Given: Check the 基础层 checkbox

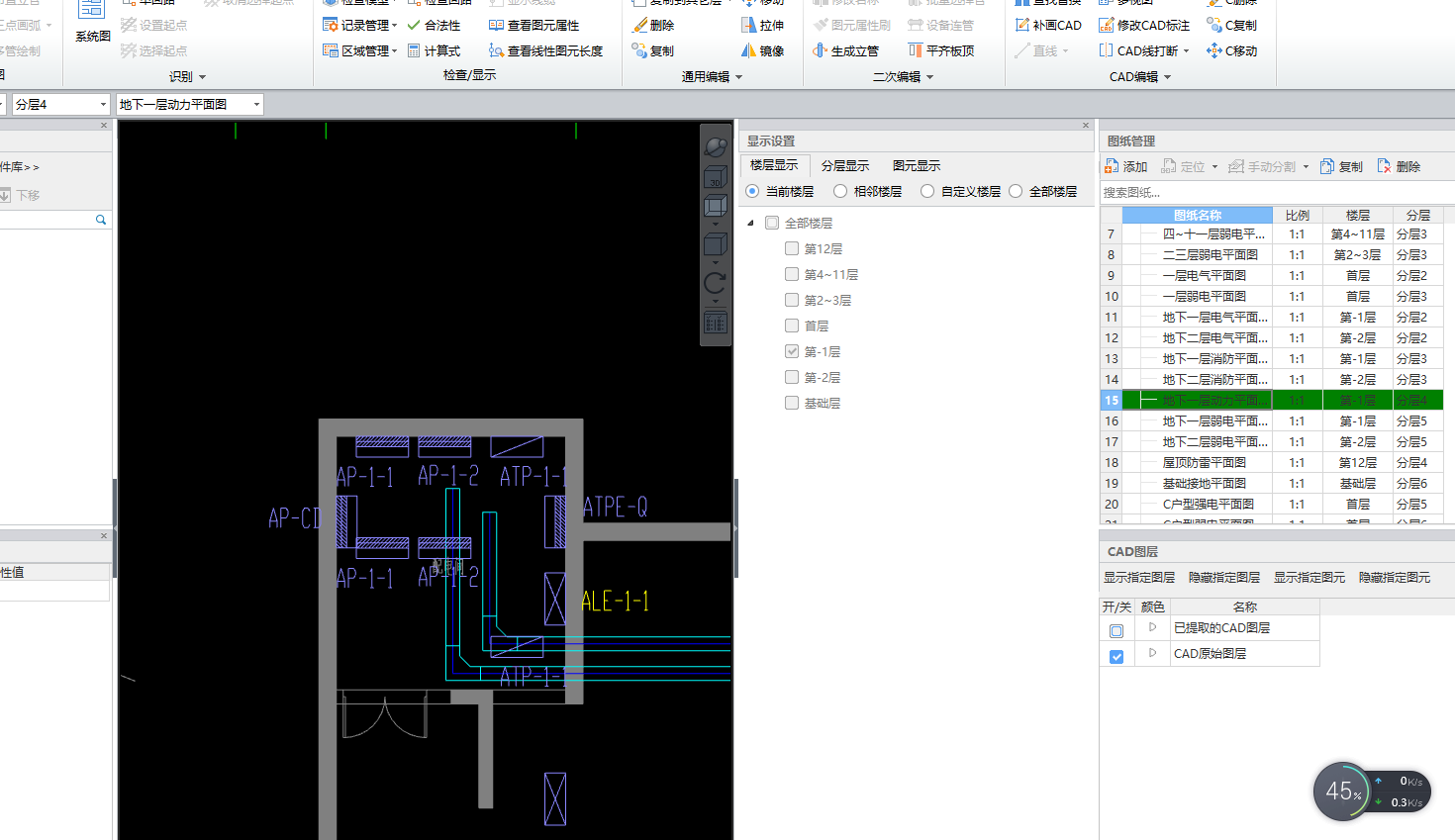Looking at the screenshot, I should (x=792, y=403).
